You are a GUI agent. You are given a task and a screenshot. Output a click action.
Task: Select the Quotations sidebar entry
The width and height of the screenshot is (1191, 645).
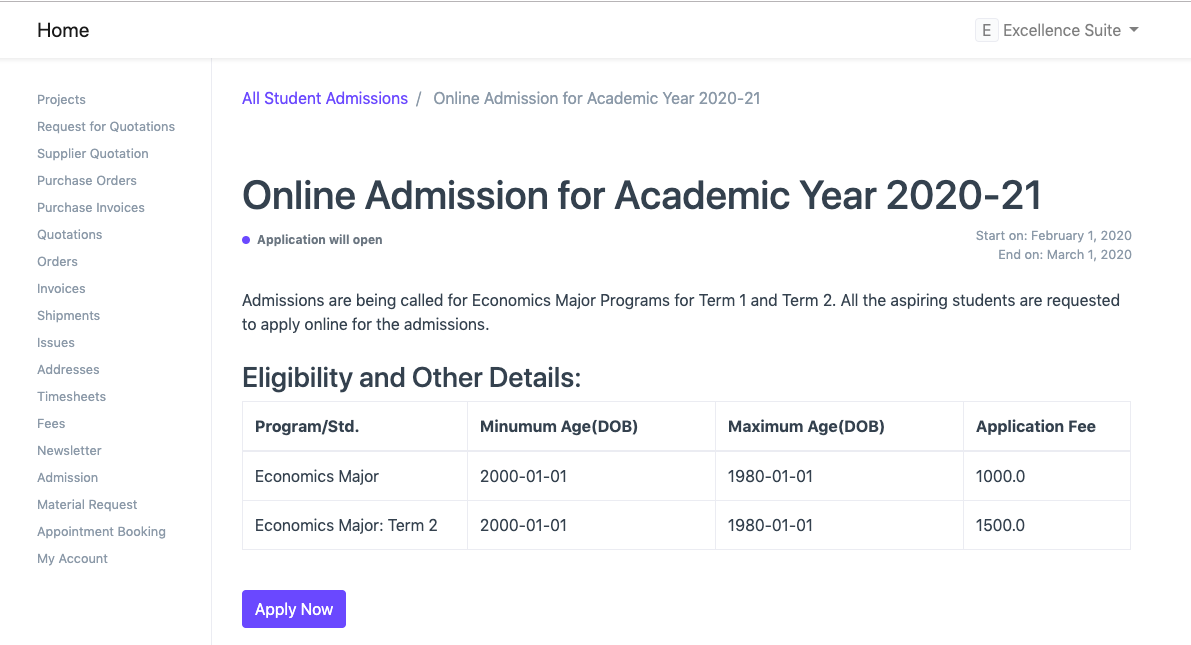pos(69,234)
